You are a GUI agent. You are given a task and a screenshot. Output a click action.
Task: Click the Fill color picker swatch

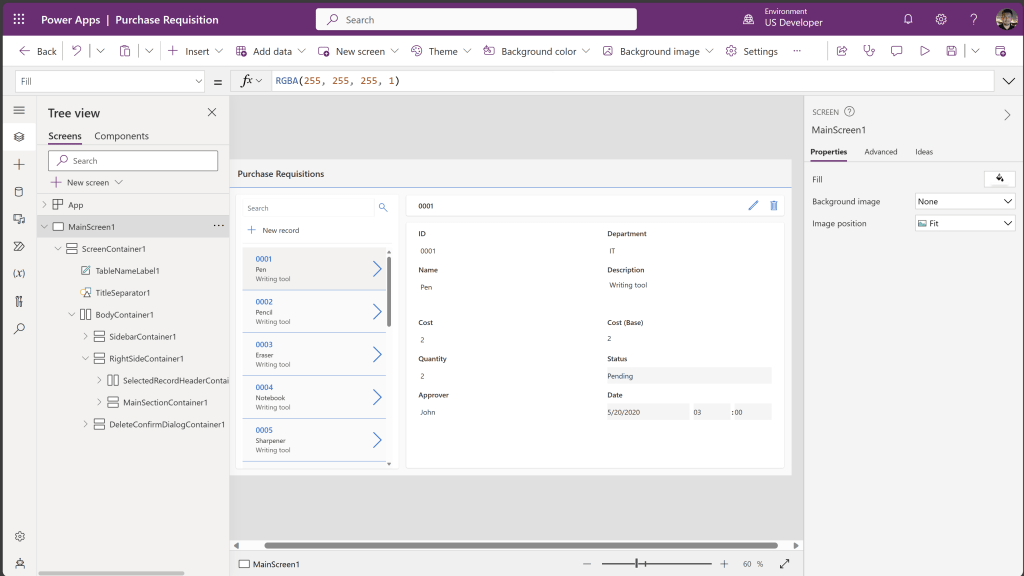tap(999, 179)
